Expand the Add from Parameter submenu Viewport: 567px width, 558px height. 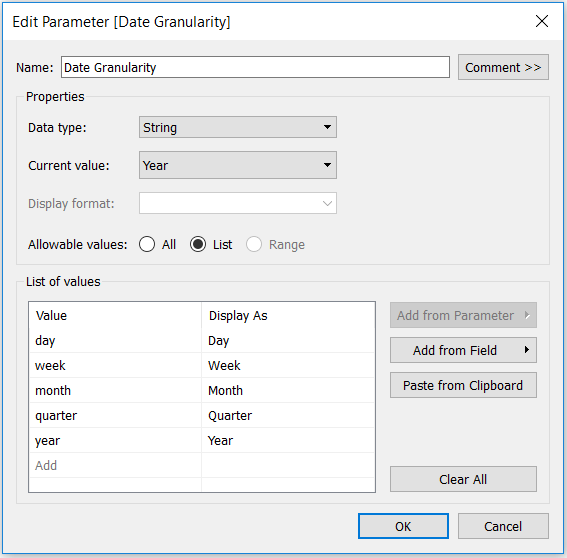pyautogui.click(x=463, y=315)
